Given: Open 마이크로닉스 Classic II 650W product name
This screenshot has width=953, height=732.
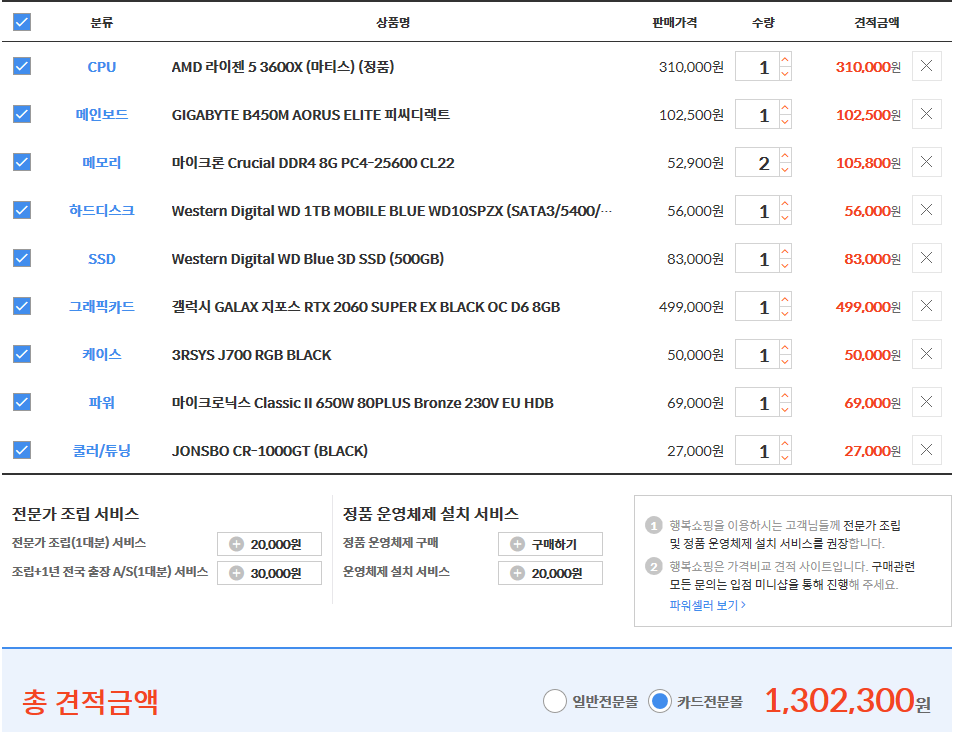Looking at the screenshot, I should click(x=362, y=402).
